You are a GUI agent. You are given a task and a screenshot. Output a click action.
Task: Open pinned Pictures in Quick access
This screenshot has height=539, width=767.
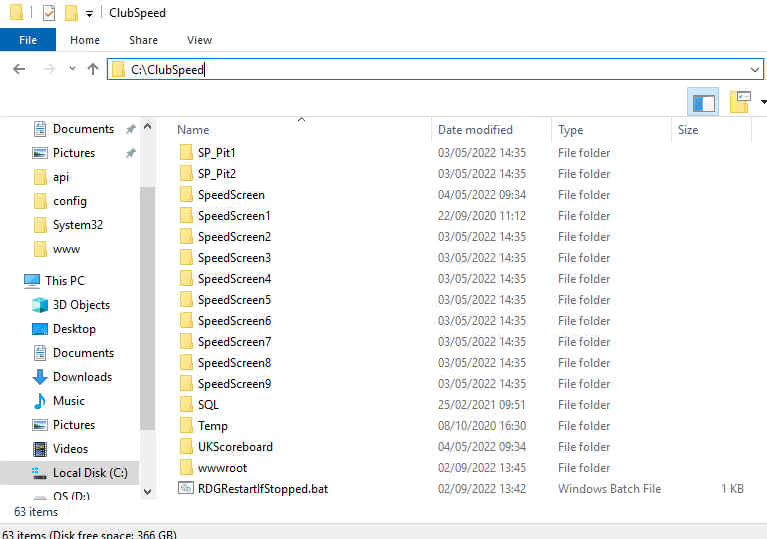(74, 153)
